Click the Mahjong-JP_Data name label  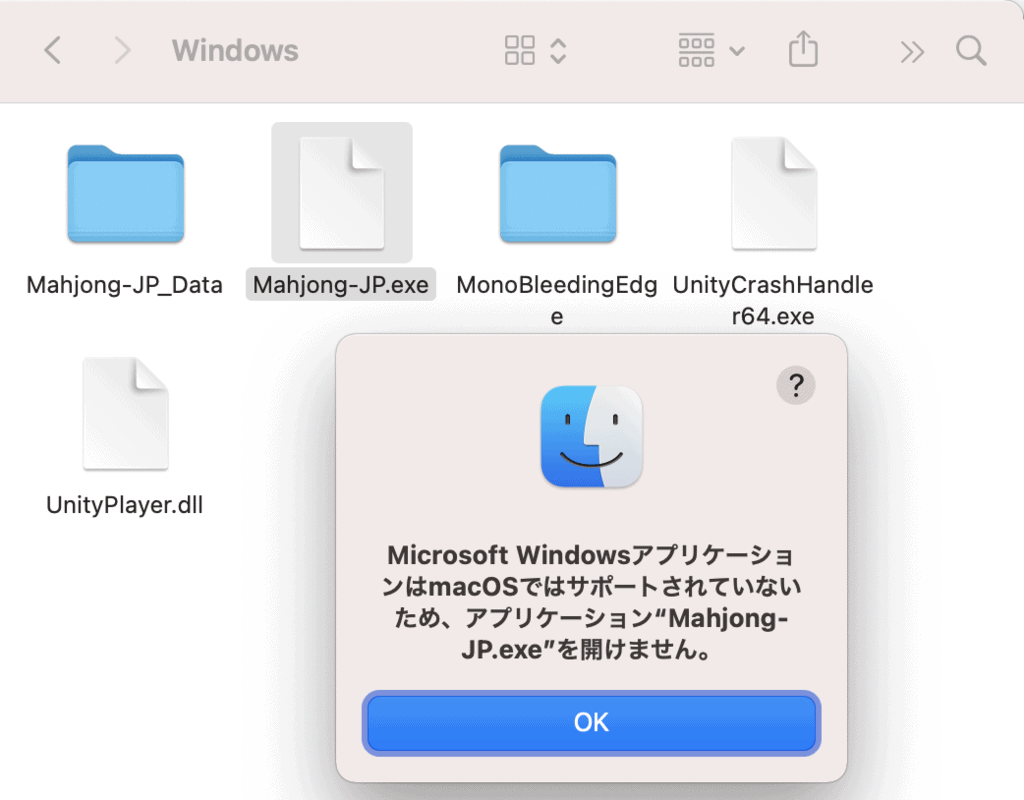click(x=125, y=285)
